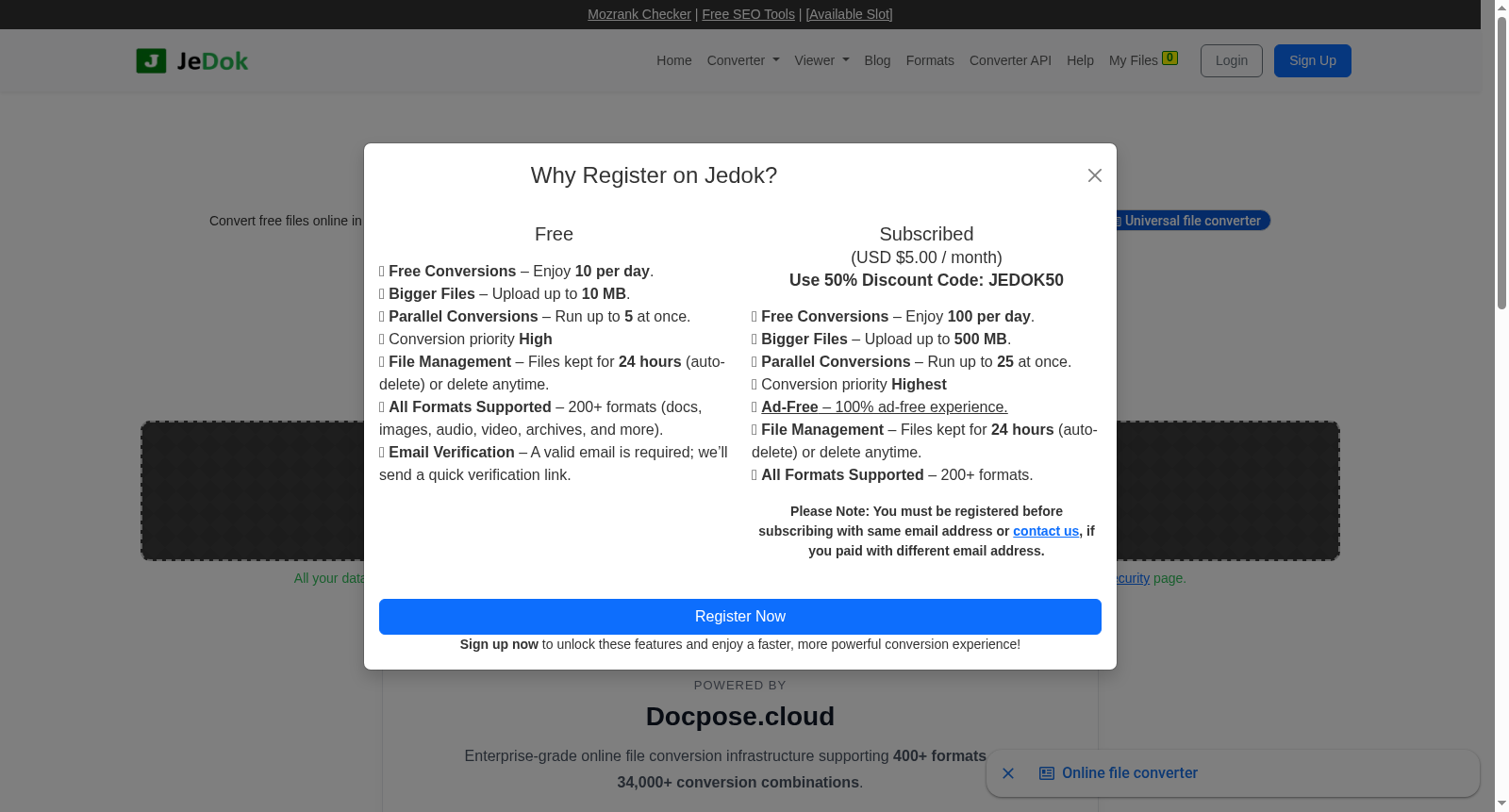Click the Docpose.cloud heading
Viewport: 1509px width, 812px height.
point(740,717)
